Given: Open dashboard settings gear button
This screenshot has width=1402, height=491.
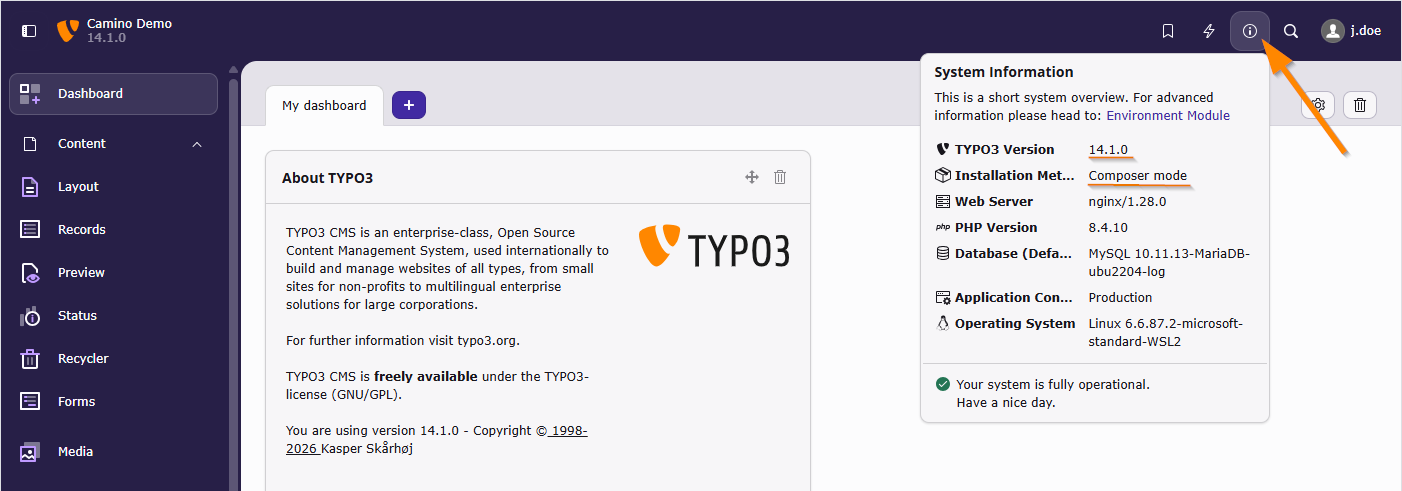Looking at the screenshot, I should (x=1319, y=105).
